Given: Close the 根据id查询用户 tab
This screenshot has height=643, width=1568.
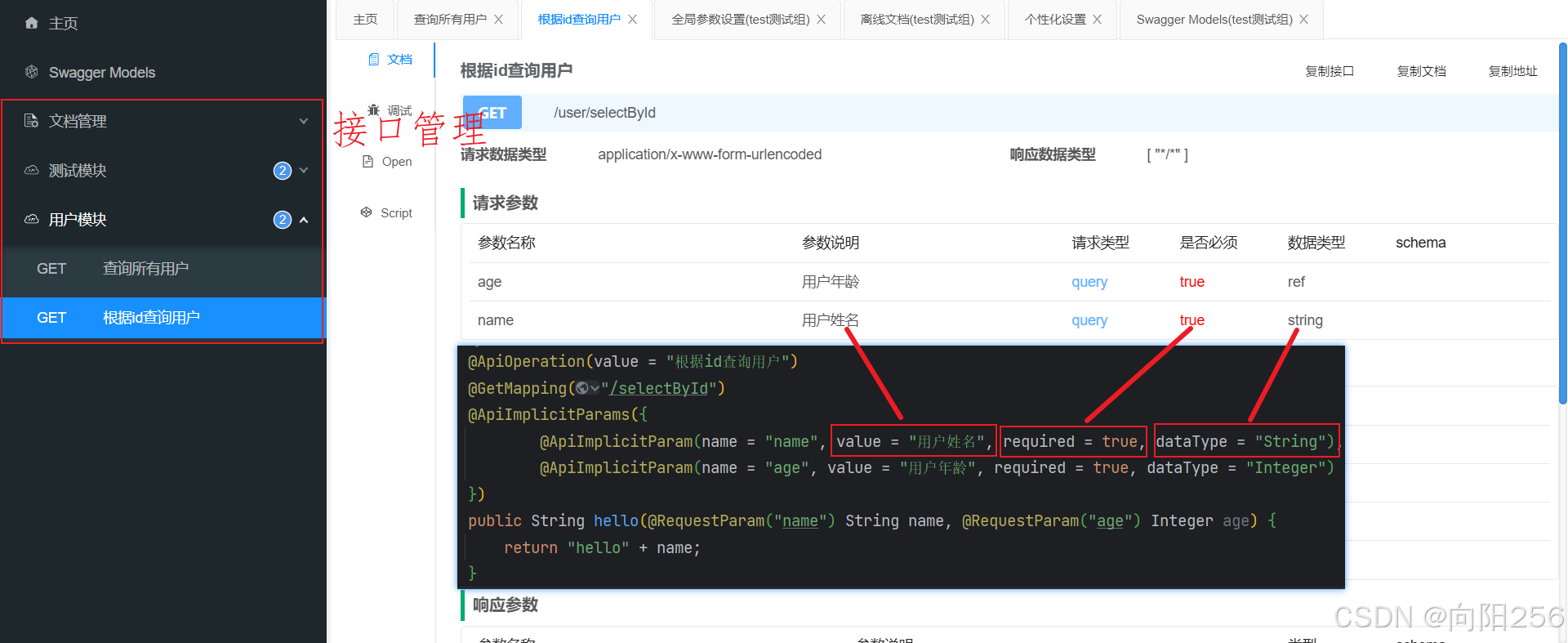Looking at the screenshot, I should tap(632, 19).
